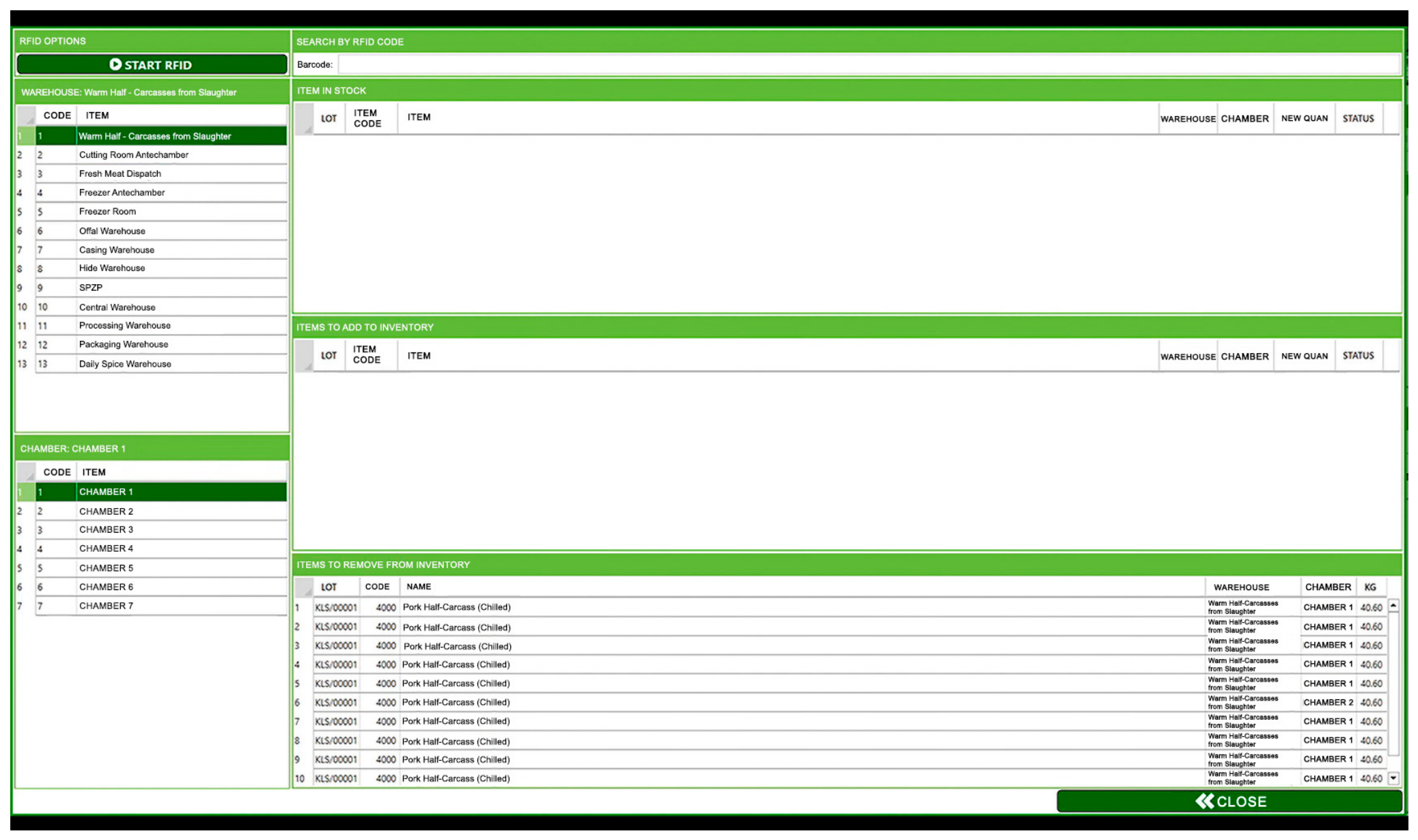
Task: Click NAME header in remove inventory table
Action: (803, 587)
